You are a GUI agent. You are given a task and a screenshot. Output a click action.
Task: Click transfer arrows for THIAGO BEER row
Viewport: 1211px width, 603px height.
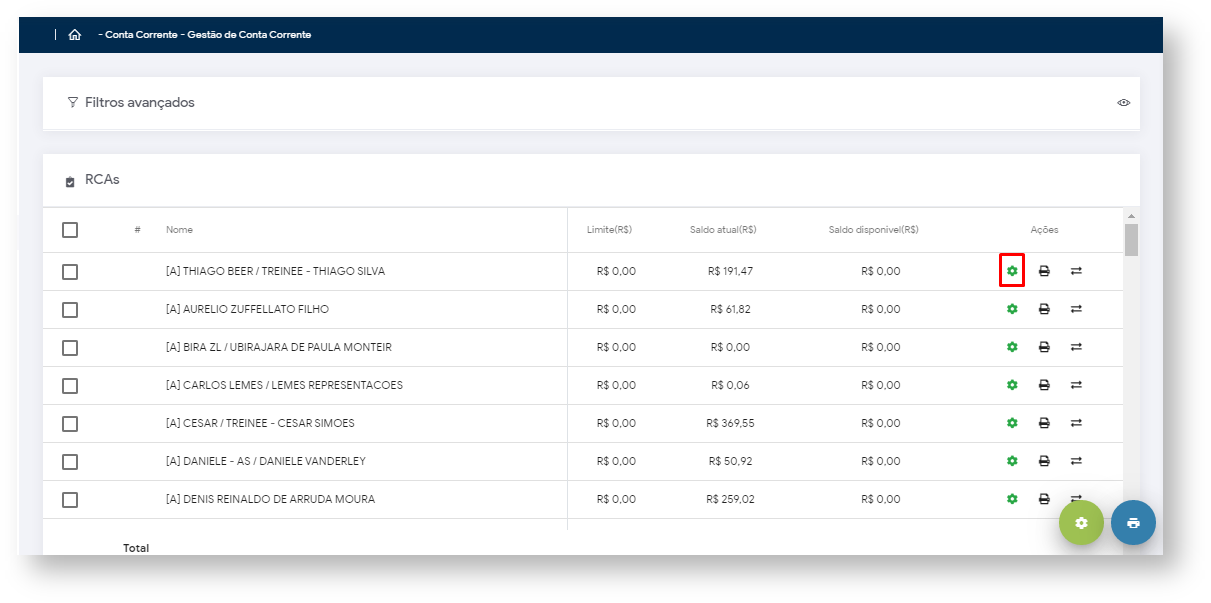[1076, 271]
